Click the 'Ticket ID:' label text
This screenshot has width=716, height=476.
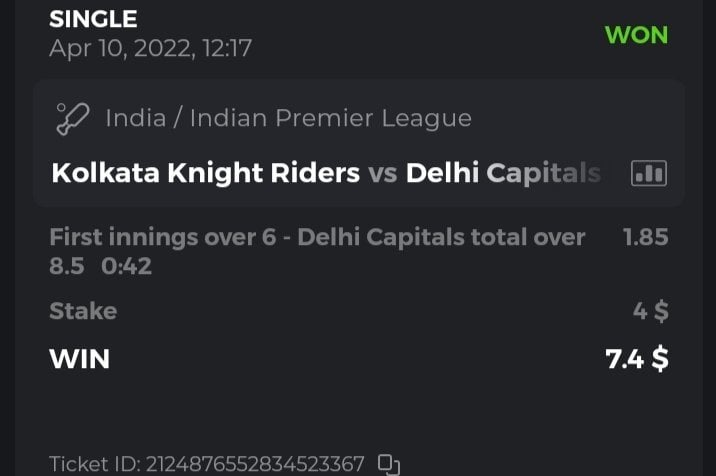(x=94, y=464)
